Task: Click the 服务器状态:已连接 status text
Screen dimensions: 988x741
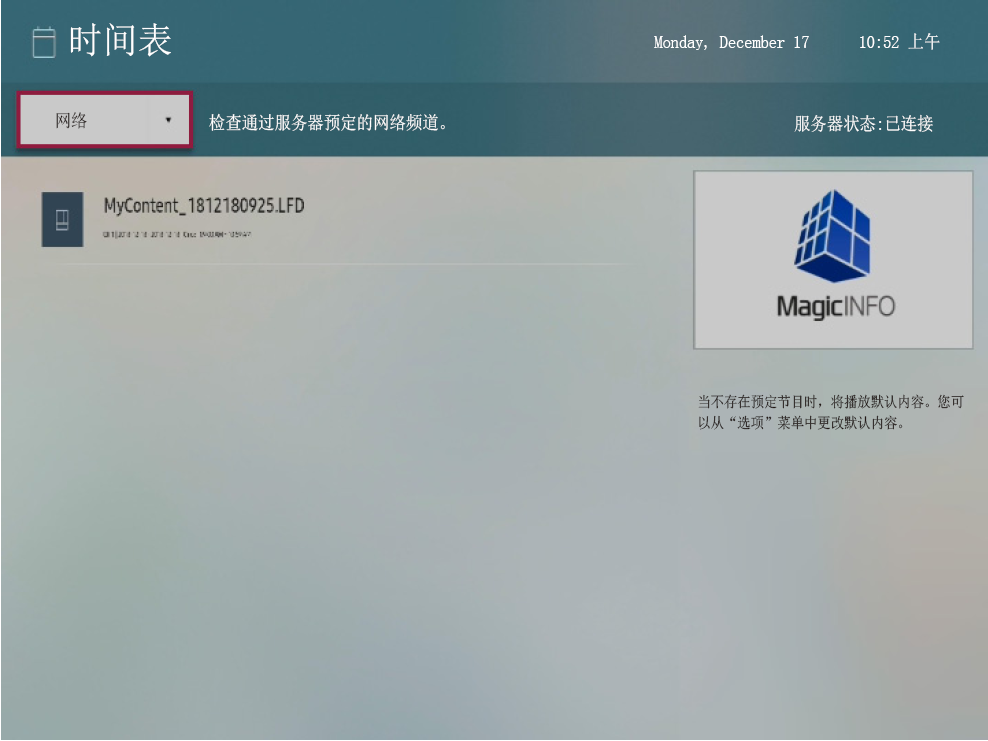Action: pyautogui.click(x=863, y=124)
